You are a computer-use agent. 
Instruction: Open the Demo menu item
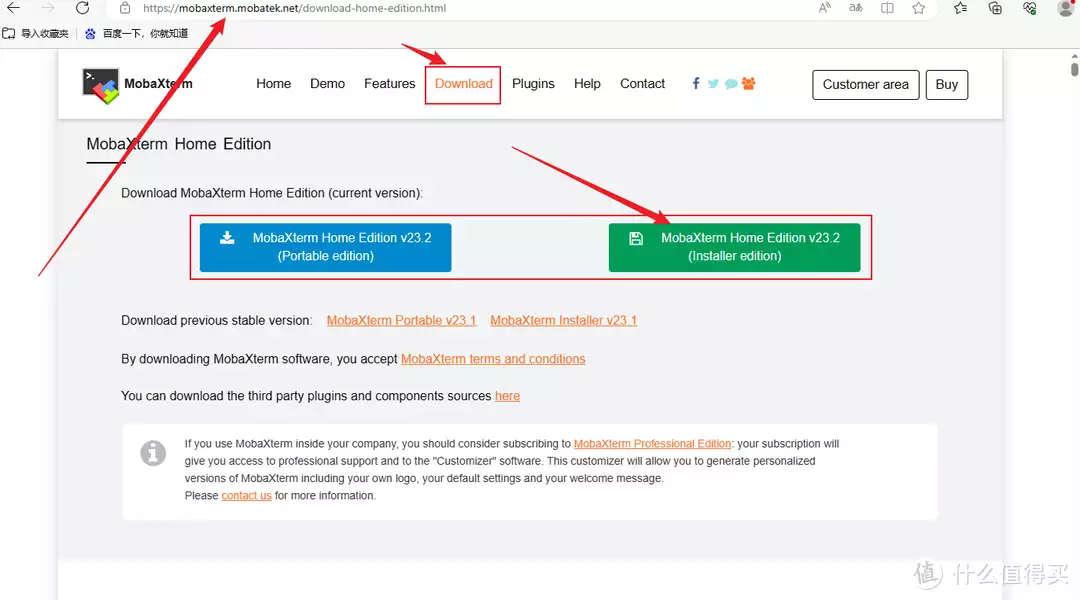click(x=327, y=83)
